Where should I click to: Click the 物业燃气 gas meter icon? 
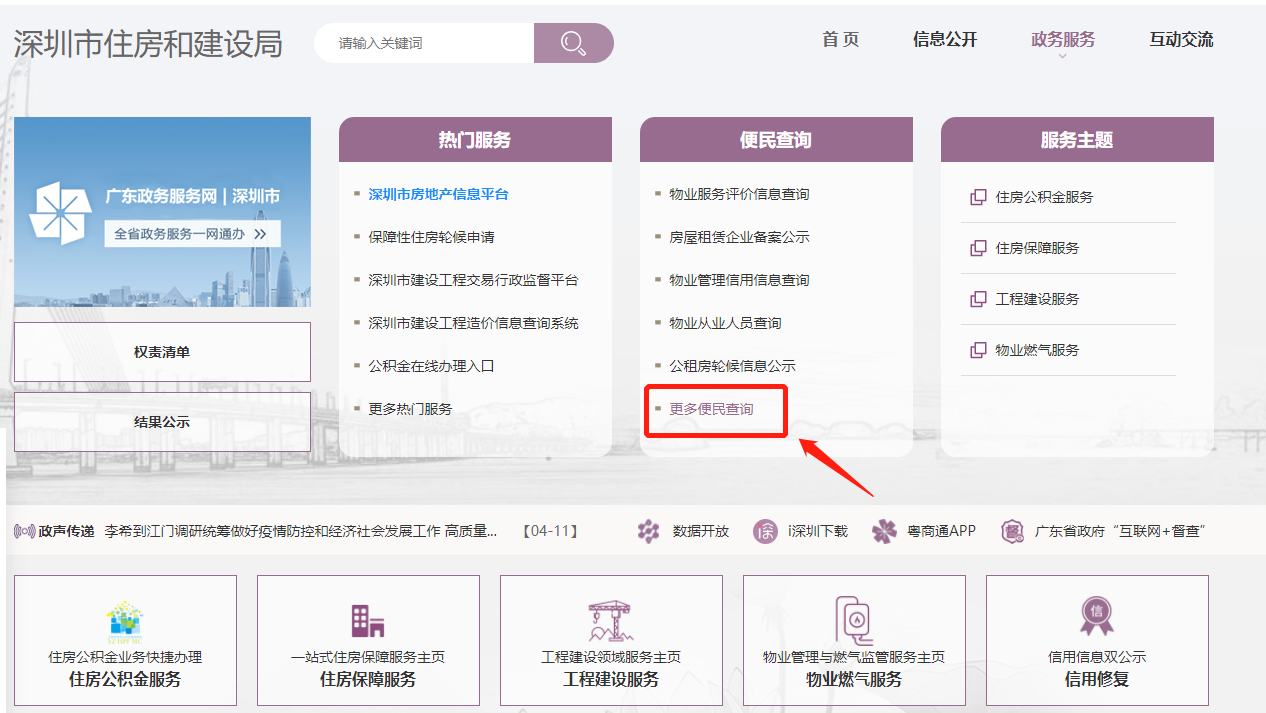pos(854,619)
